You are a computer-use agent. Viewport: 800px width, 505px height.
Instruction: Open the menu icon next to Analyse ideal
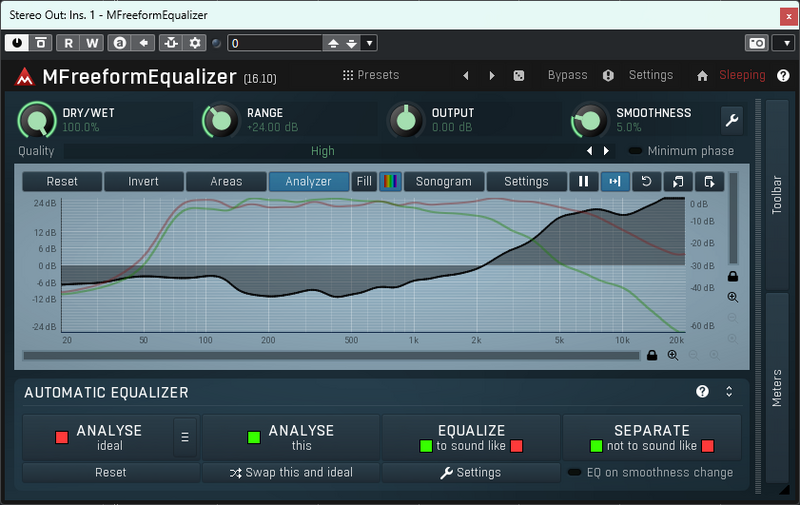click(x=185, y=438)
